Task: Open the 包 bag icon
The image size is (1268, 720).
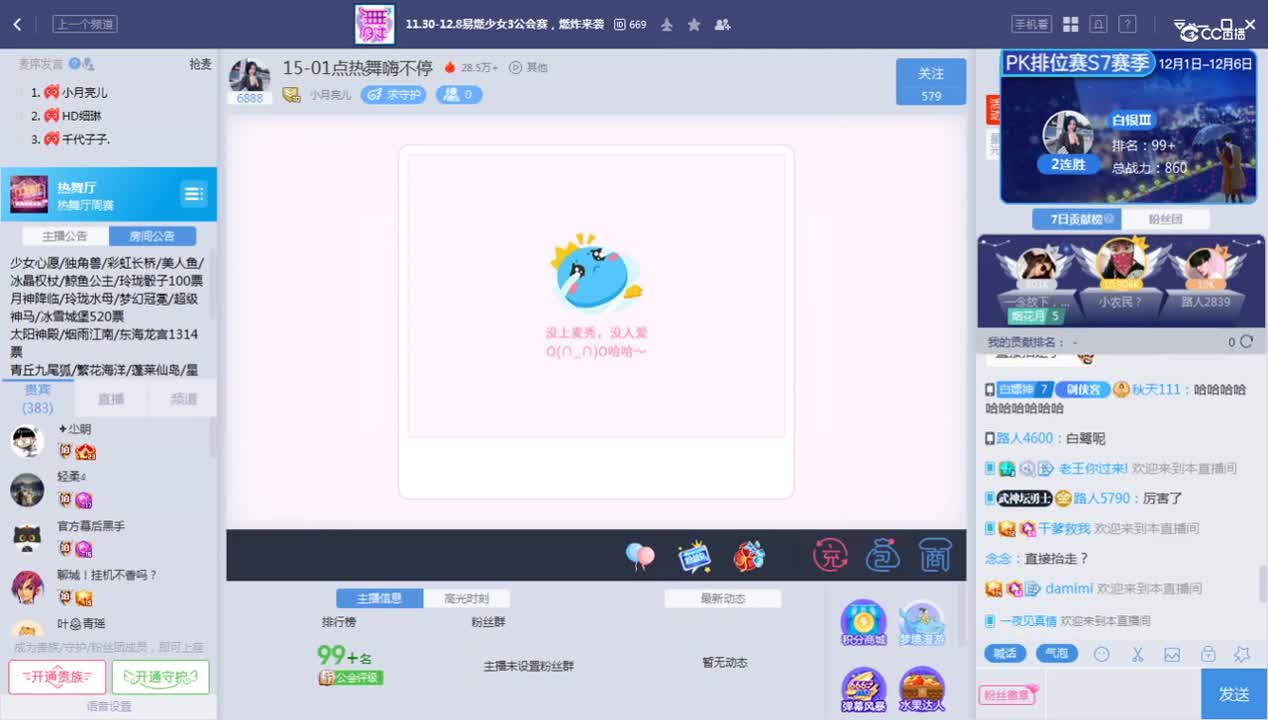Action: 882,555
